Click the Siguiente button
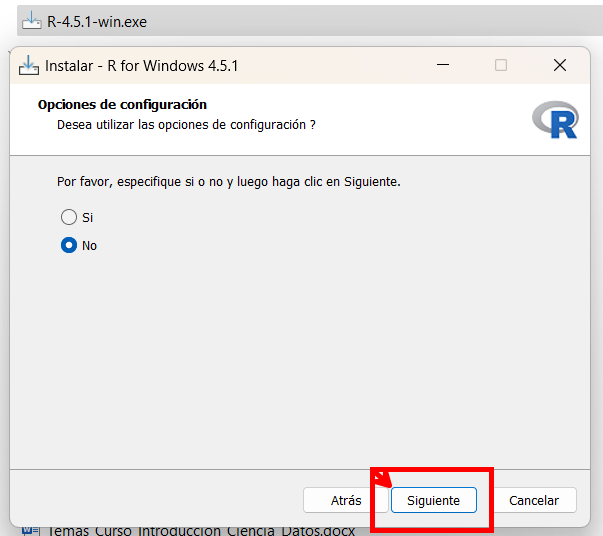The width and height of the screenshot is (603, 536). pos(434,500)
